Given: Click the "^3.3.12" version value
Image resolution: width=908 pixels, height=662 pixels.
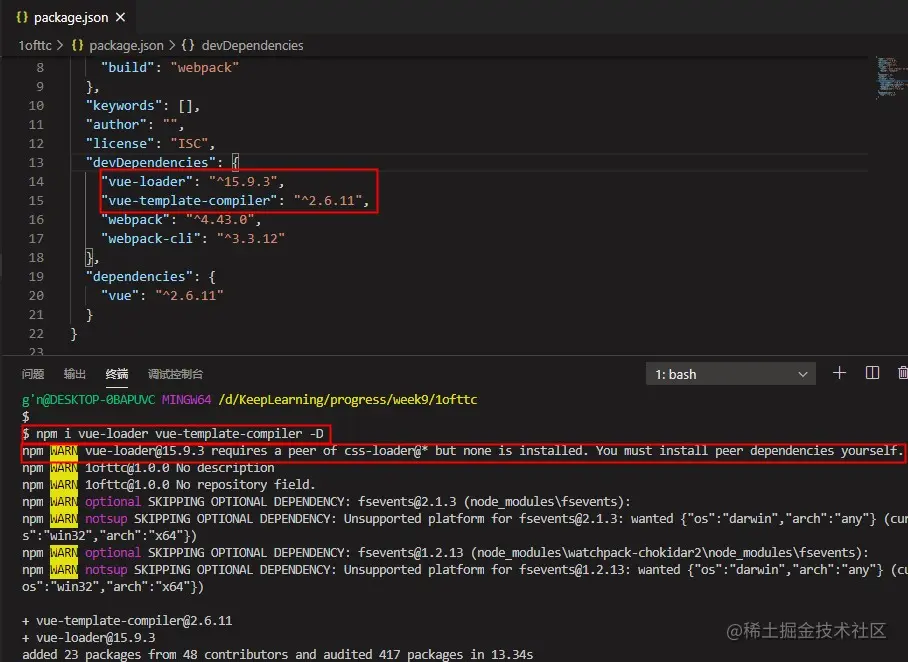Looking at the screenshot, I should coord(251,239).
